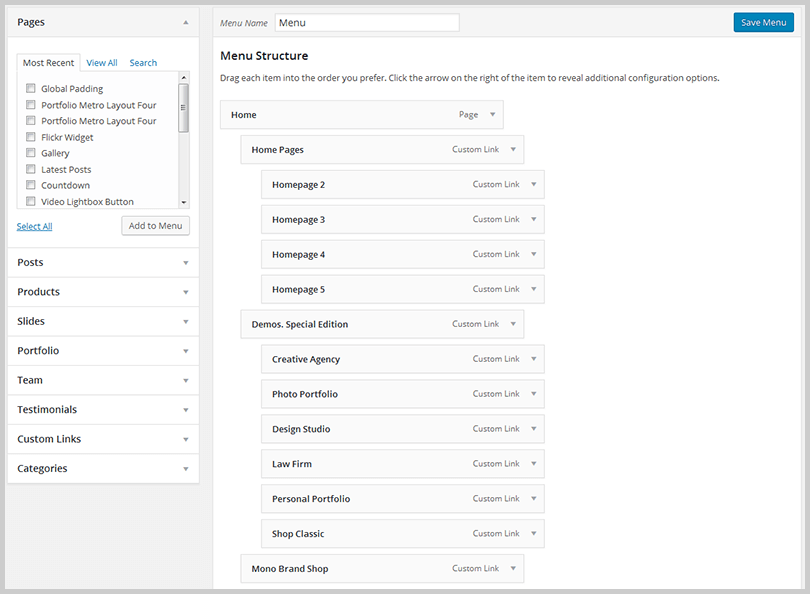Open options arrow for Law Firm item
Image resolution: width=810 pixels, height=594 pixels.
(x=534, y=464)
